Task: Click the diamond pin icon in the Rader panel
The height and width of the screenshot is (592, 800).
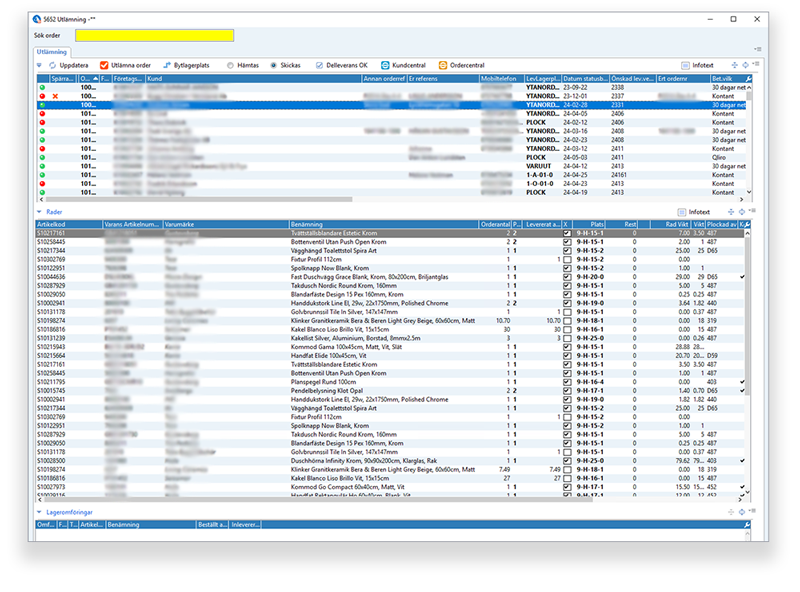Action: (742, 212)
